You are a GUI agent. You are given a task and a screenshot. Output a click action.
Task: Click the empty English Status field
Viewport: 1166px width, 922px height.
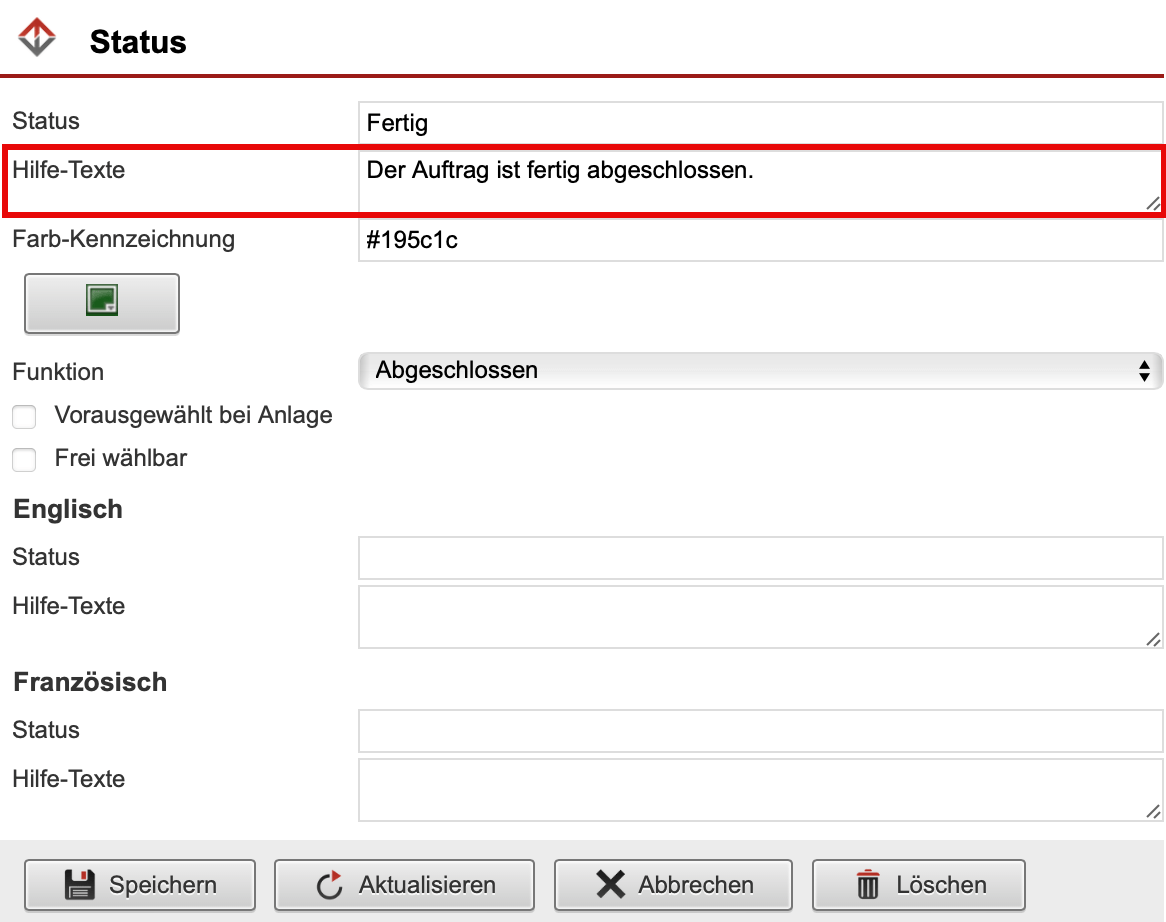700,557
